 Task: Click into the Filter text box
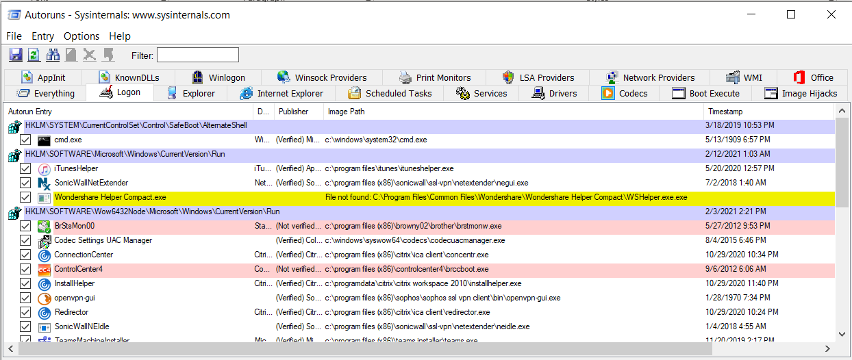[x=198, y=55]
